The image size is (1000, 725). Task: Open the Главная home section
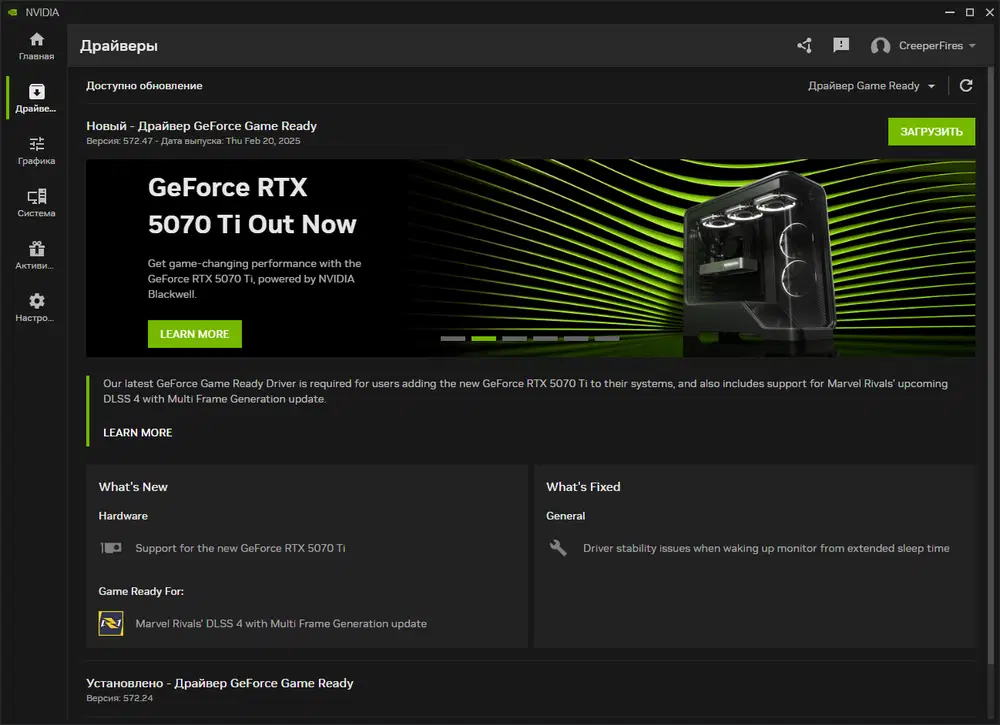click(35, 46)
